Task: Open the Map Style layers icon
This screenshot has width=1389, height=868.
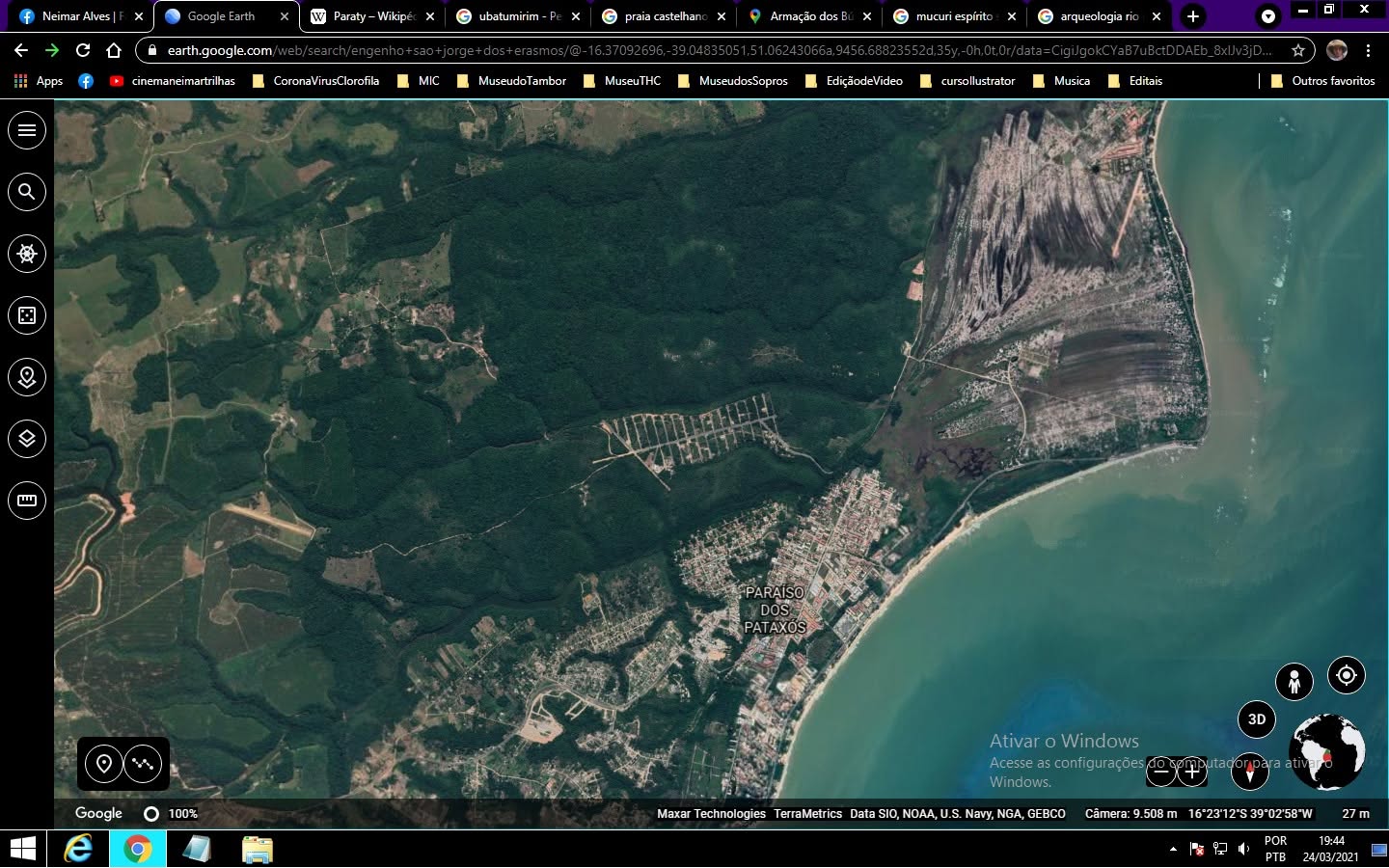Action: click(27, 439)
